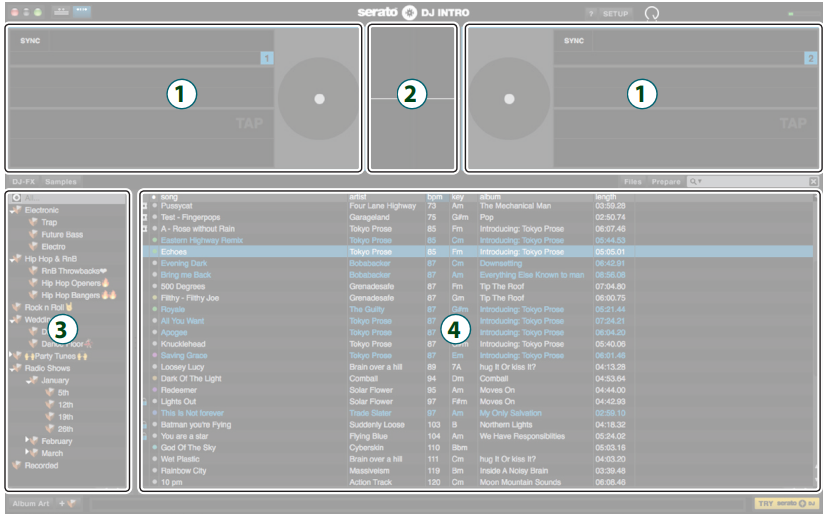Click the left deck virtual platter
The image size is (826, 518).
pyautogui.click(x=319, y=99)
